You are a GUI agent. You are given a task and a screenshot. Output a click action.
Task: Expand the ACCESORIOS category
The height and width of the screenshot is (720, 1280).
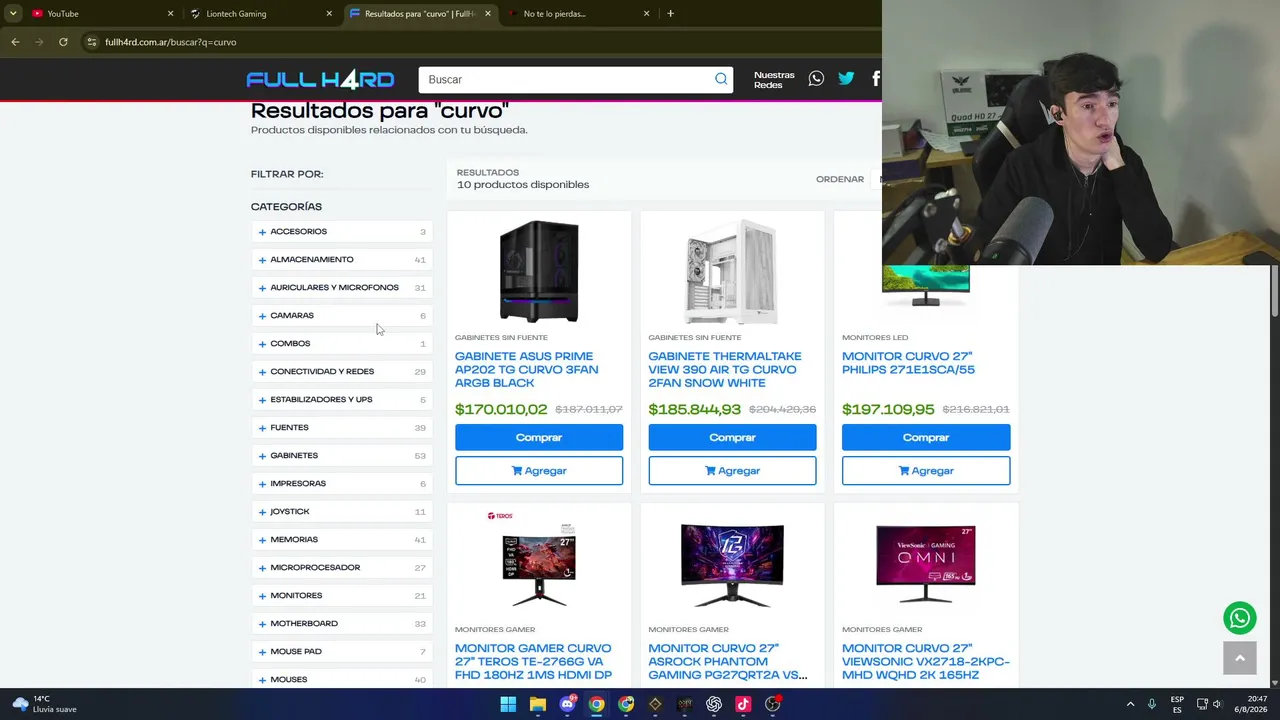[342, 232]
